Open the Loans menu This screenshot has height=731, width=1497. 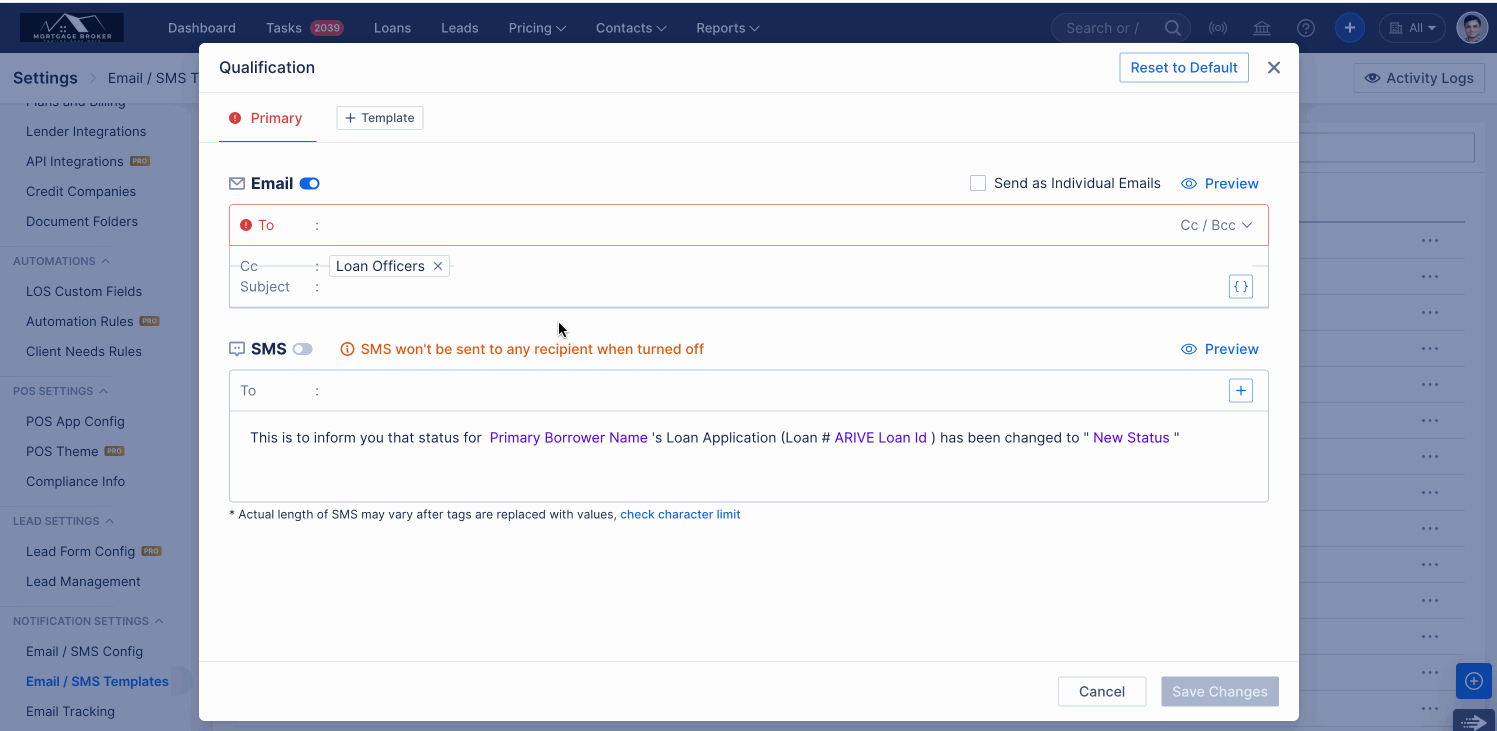click(392, 28)
